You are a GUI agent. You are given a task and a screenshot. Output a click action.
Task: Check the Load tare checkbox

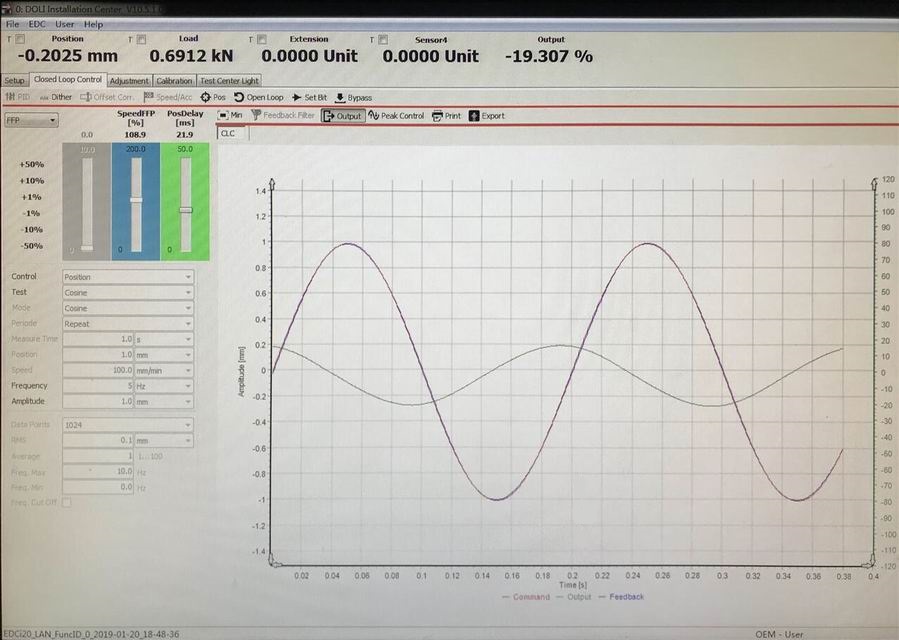141,39
